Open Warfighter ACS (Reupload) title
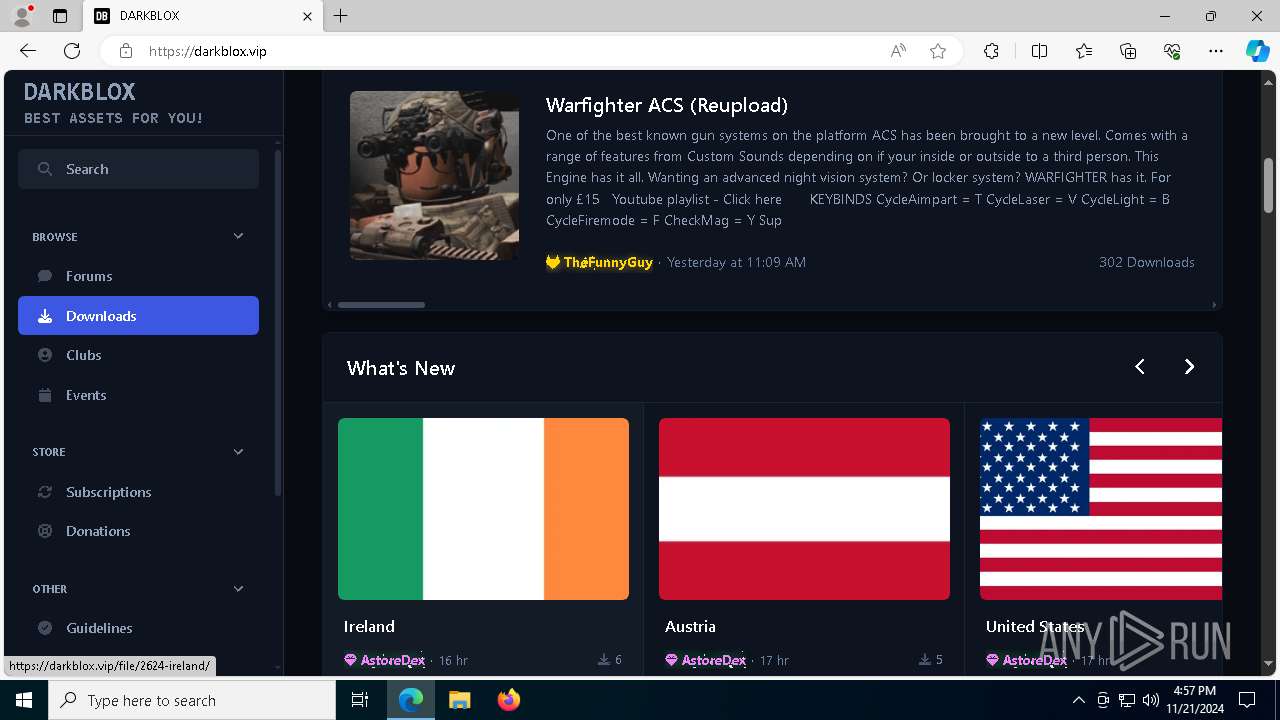1280x720 pixels. point(667,105)
